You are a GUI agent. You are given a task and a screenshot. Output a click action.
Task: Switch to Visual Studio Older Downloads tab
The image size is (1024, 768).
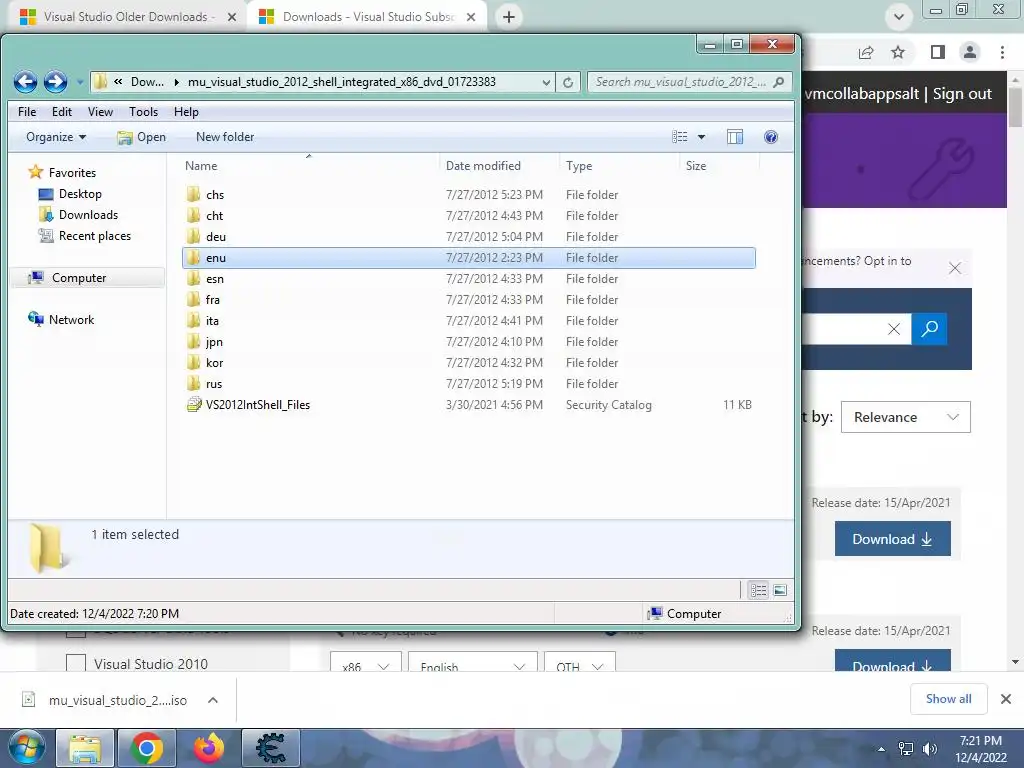[x=125, y=17]
